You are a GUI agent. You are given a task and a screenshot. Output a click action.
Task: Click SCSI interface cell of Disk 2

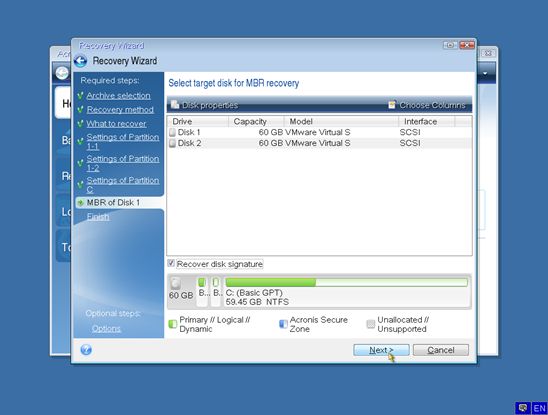pos(410,143)
